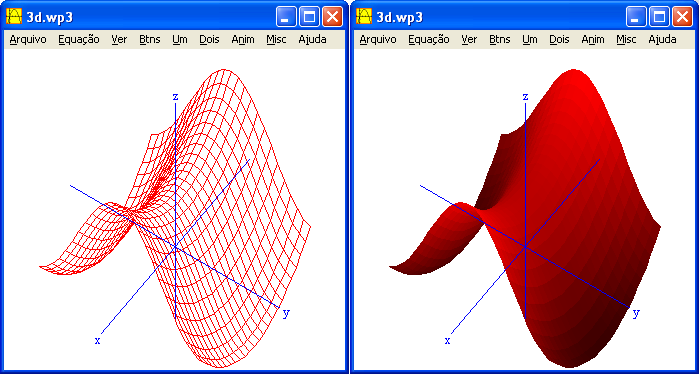Close the left wireframe plot window
This screenshot has width=700, height=375.
point(332,17)
